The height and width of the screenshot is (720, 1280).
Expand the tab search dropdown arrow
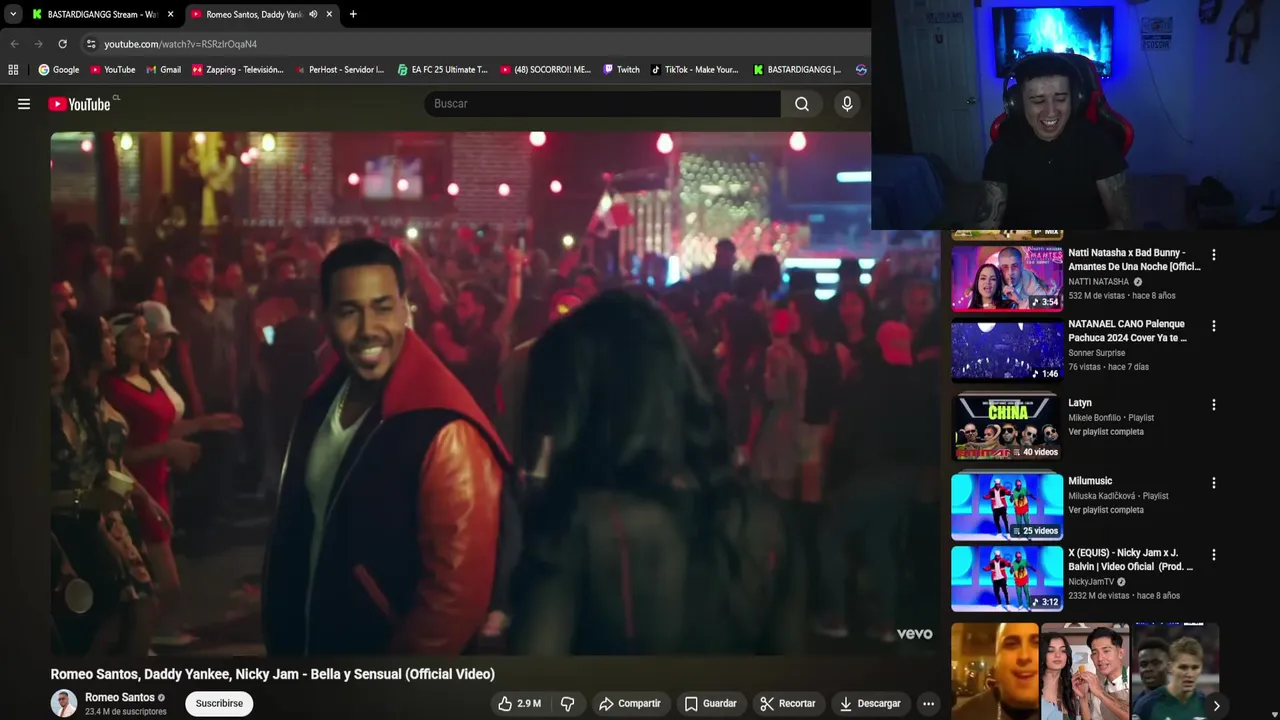pos(13,14)
